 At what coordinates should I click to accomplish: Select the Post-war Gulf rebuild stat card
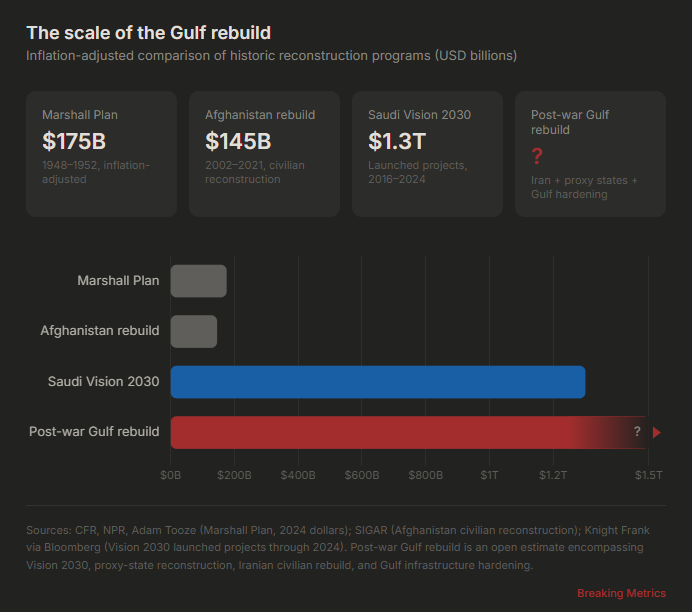click(590, 154)
